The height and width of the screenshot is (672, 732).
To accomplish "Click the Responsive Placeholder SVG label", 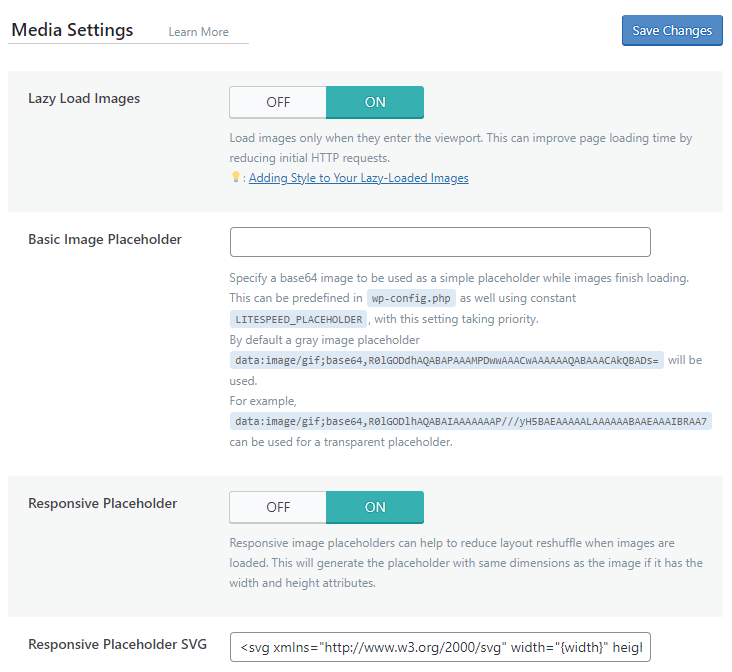I will 118,644.
